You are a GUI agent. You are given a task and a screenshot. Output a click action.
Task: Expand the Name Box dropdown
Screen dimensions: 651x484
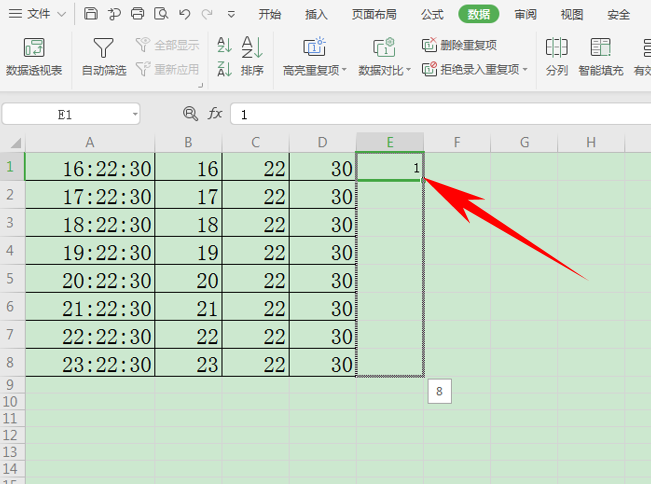pos(135,114)
